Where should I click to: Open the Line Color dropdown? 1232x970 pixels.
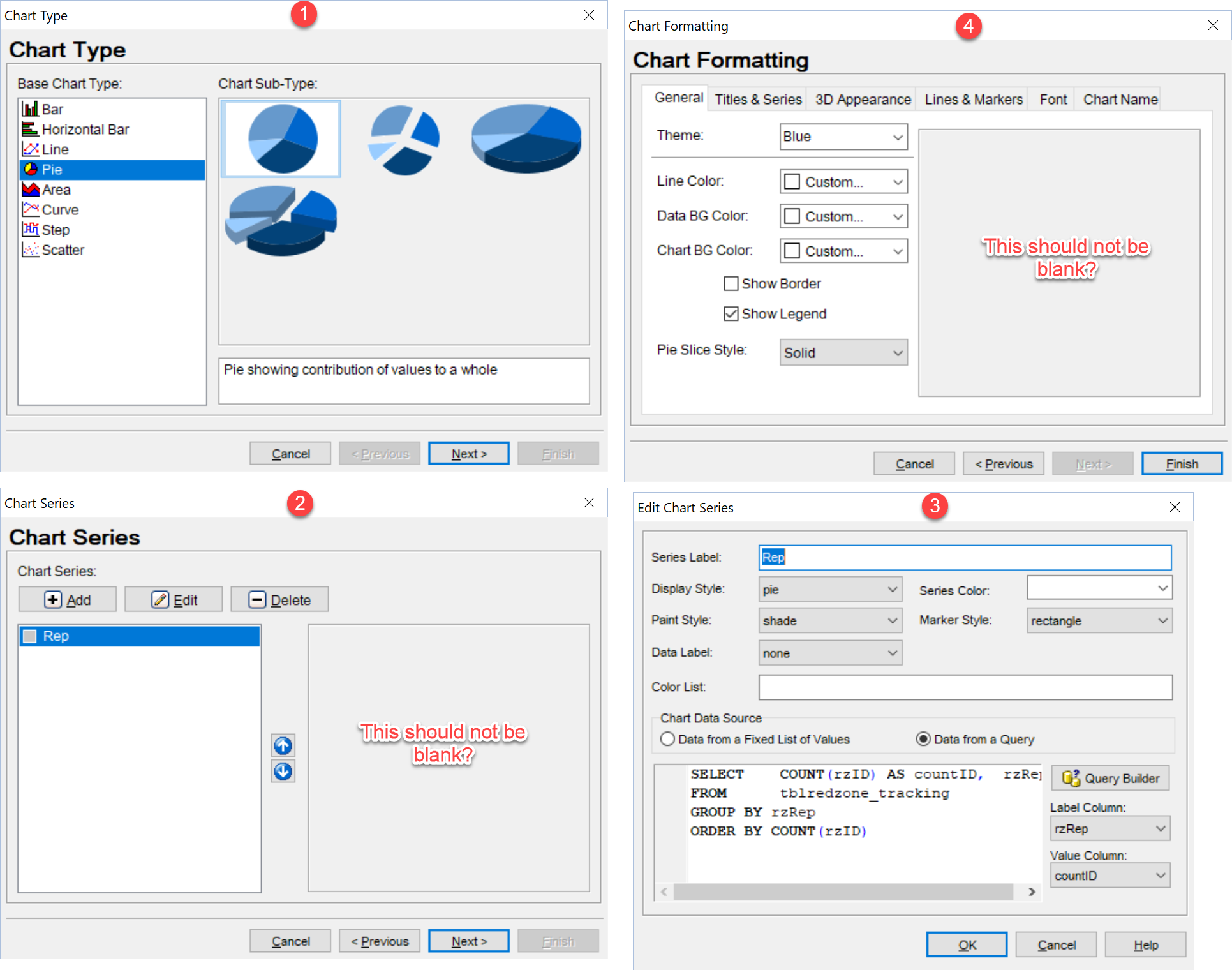tap(843, 182)
